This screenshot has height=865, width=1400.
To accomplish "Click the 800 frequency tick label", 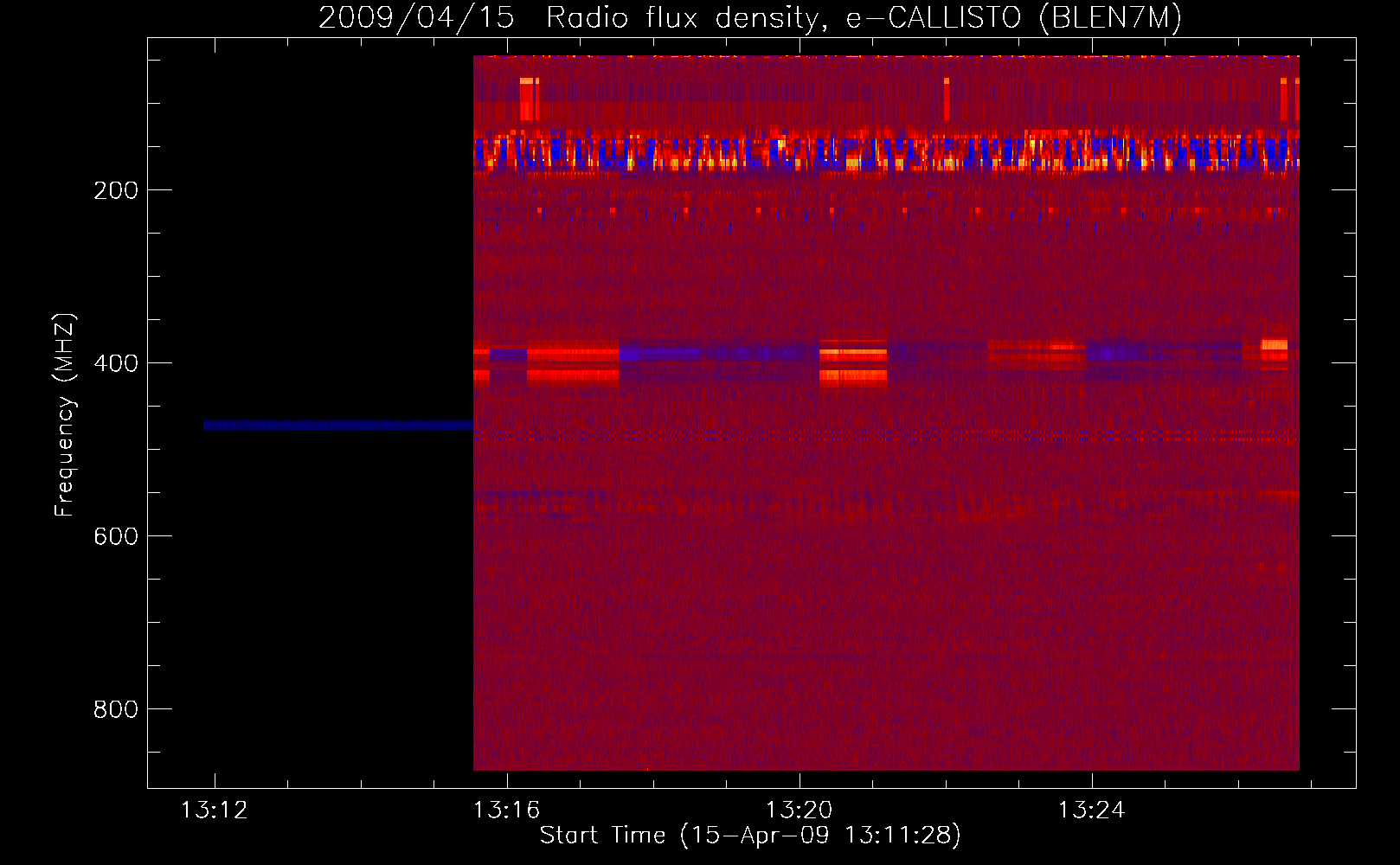I will click(116, 709).
